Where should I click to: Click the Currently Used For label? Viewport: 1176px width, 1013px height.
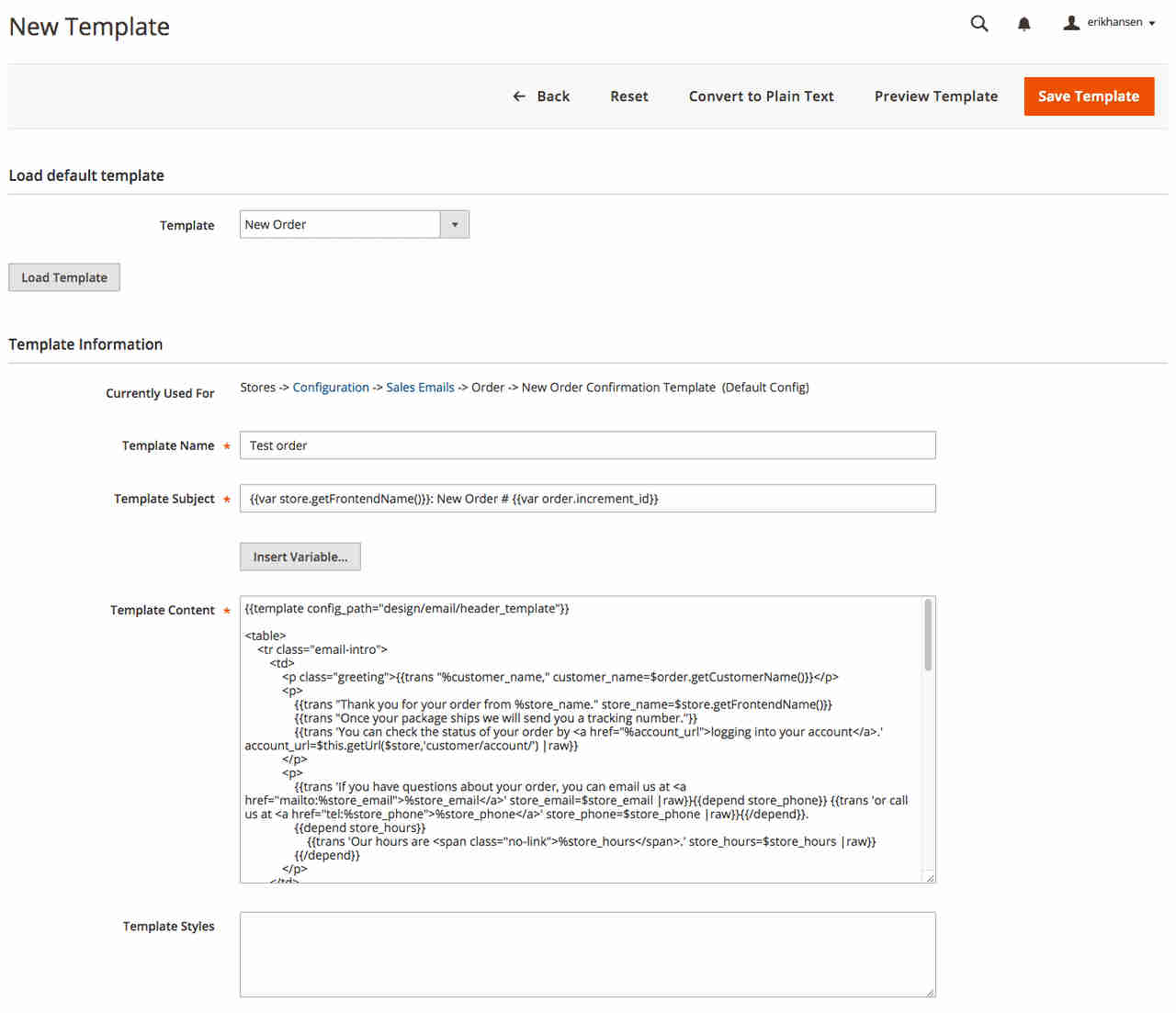coord(160,393)
